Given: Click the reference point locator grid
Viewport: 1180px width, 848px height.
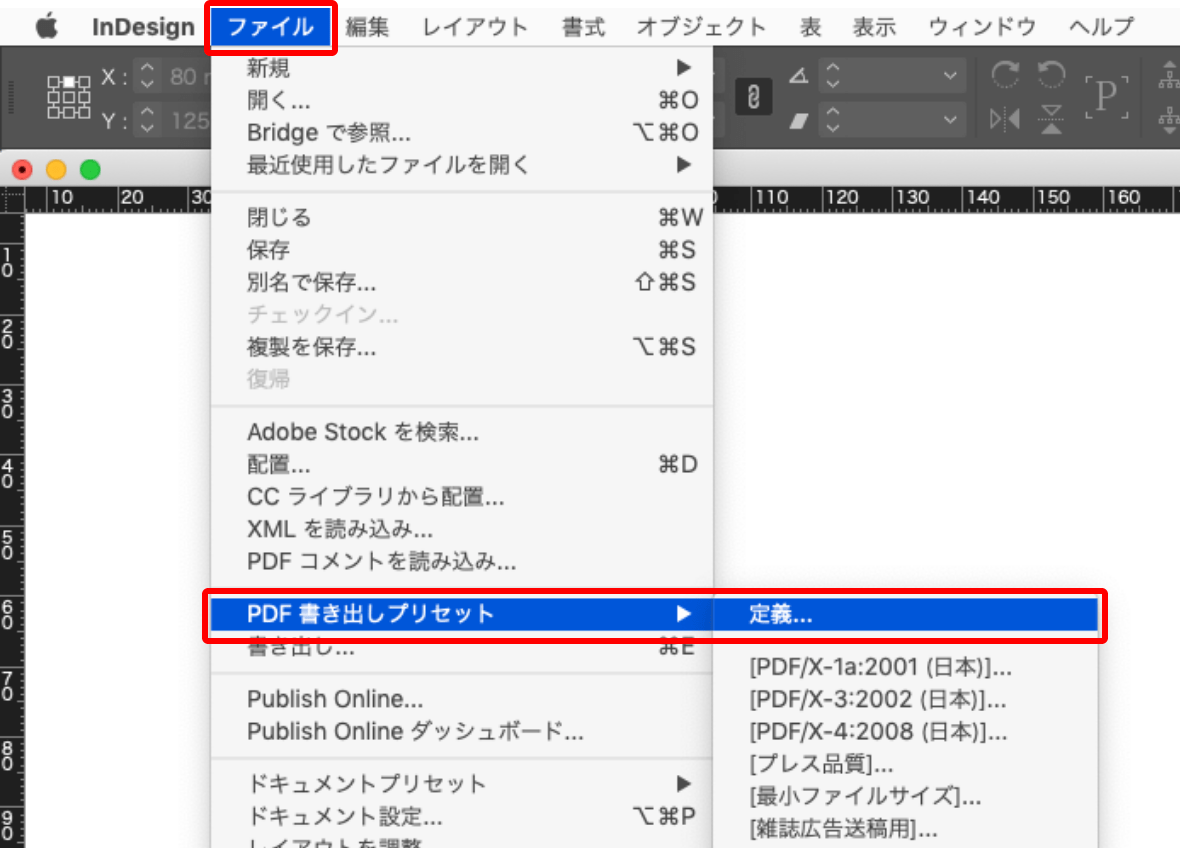Looking at the screenshot, I should [x=68, y=97].
